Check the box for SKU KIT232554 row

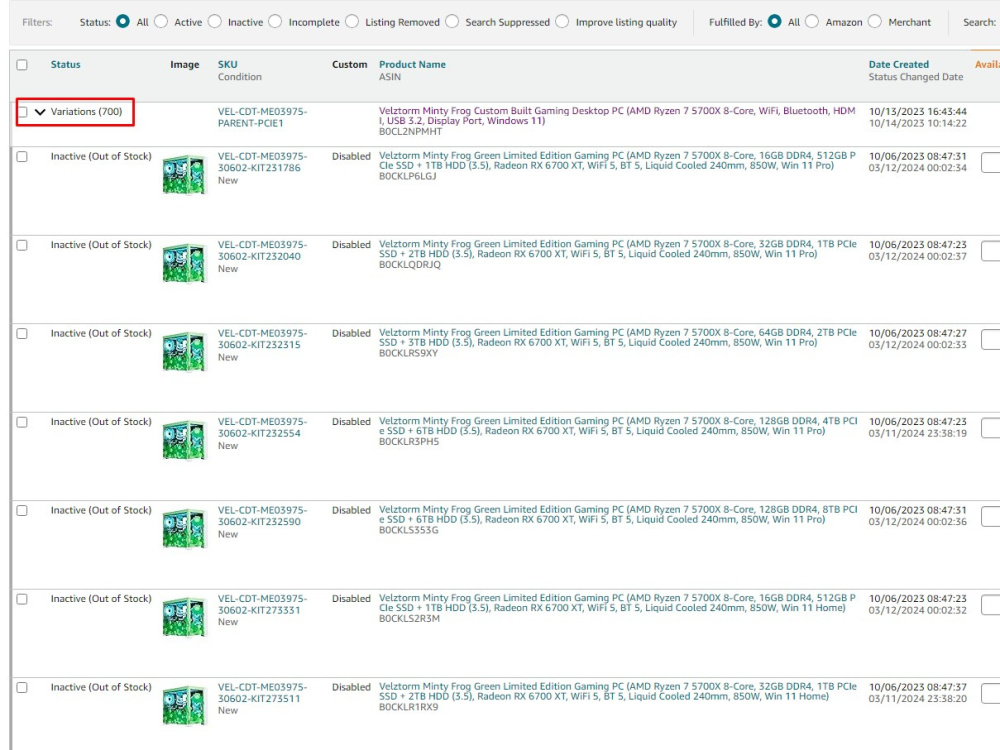tap(22, 422)
